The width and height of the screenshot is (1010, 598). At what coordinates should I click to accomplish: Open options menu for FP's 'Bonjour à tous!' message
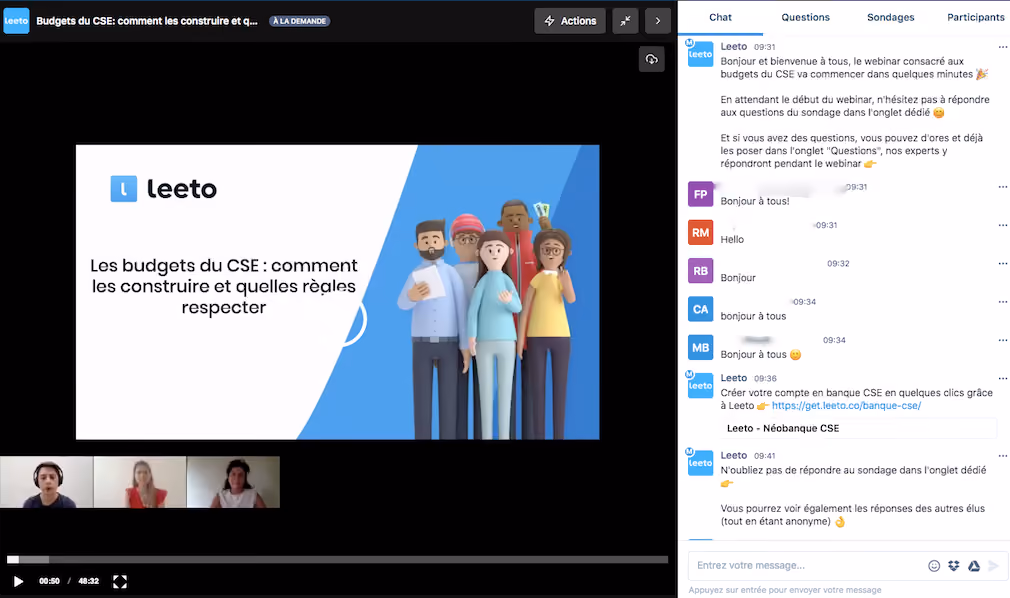(1002, 187)
